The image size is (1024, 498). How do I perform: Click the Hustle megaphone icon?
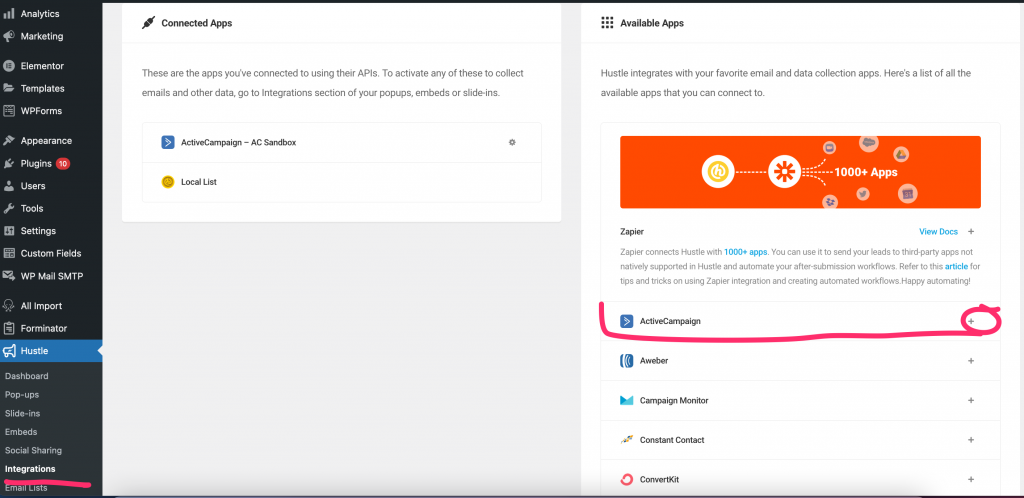(x=9, y=351)
